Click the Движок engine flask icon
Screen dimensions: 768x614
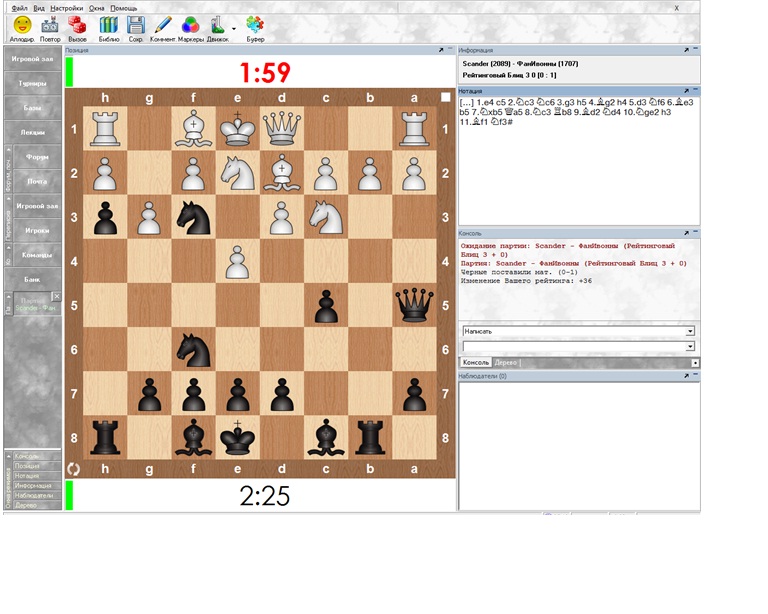(216, 25)
